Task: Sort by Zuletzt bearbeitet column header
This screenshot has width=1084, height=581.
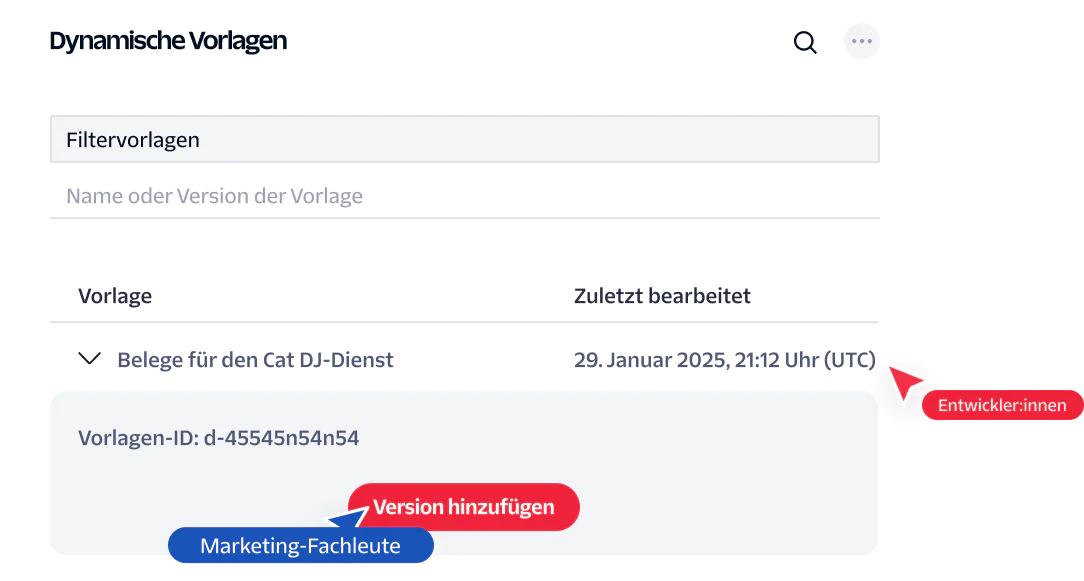Action: pos(662,295)
